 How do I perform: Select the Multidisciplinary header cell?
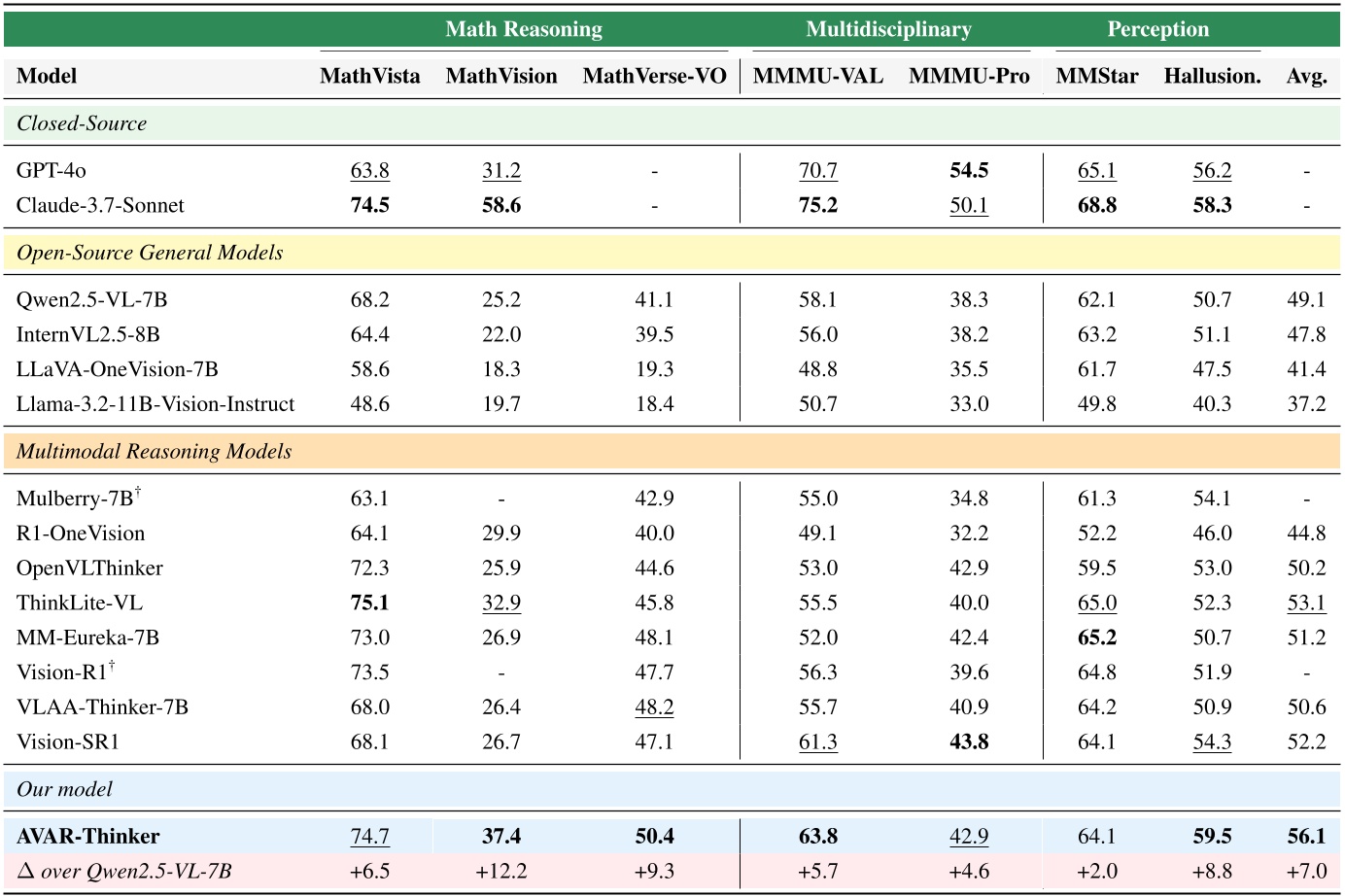pos(891,29)
